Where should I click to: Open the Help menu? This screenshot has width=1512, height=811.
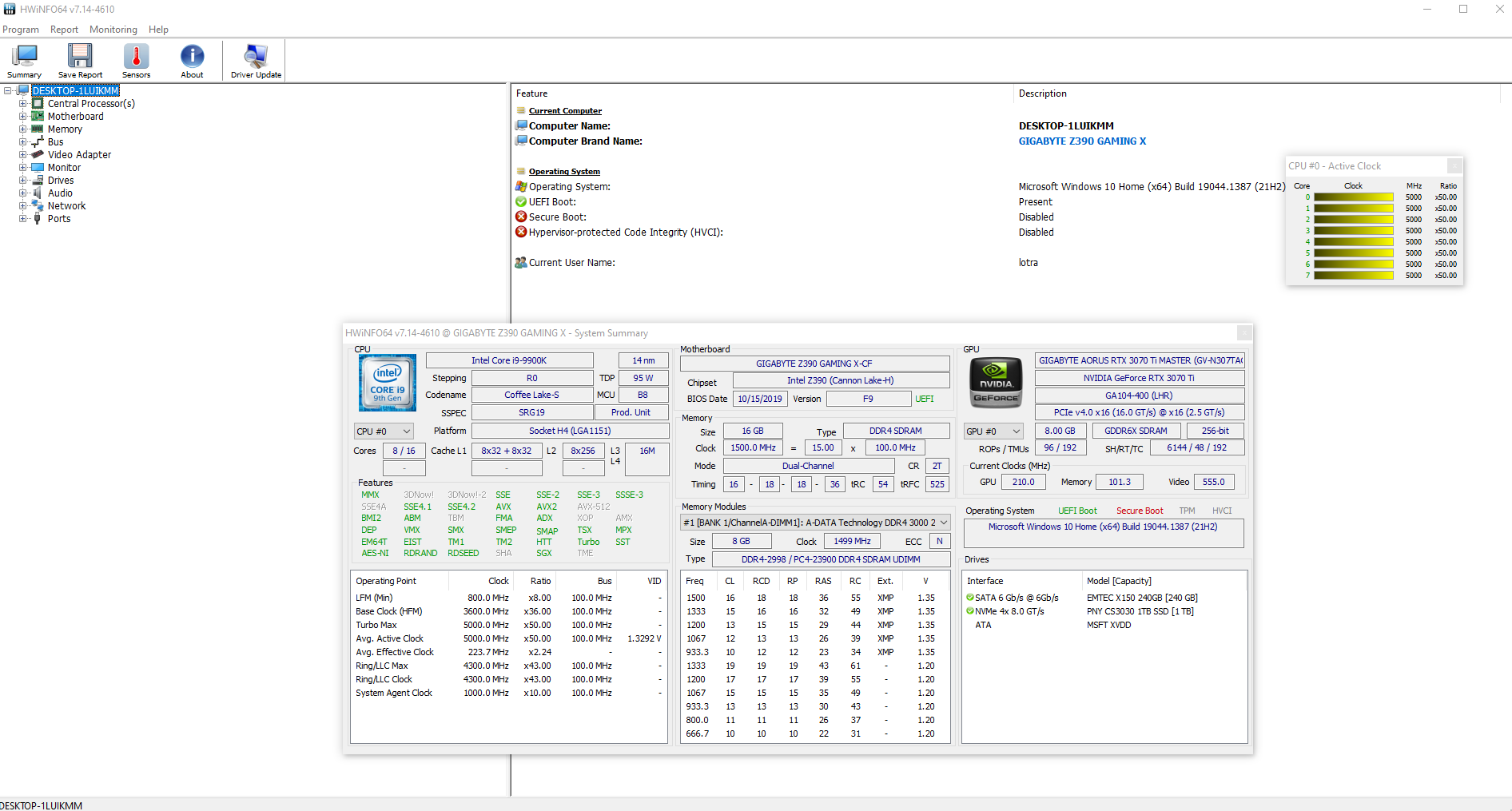coord(158,30)
